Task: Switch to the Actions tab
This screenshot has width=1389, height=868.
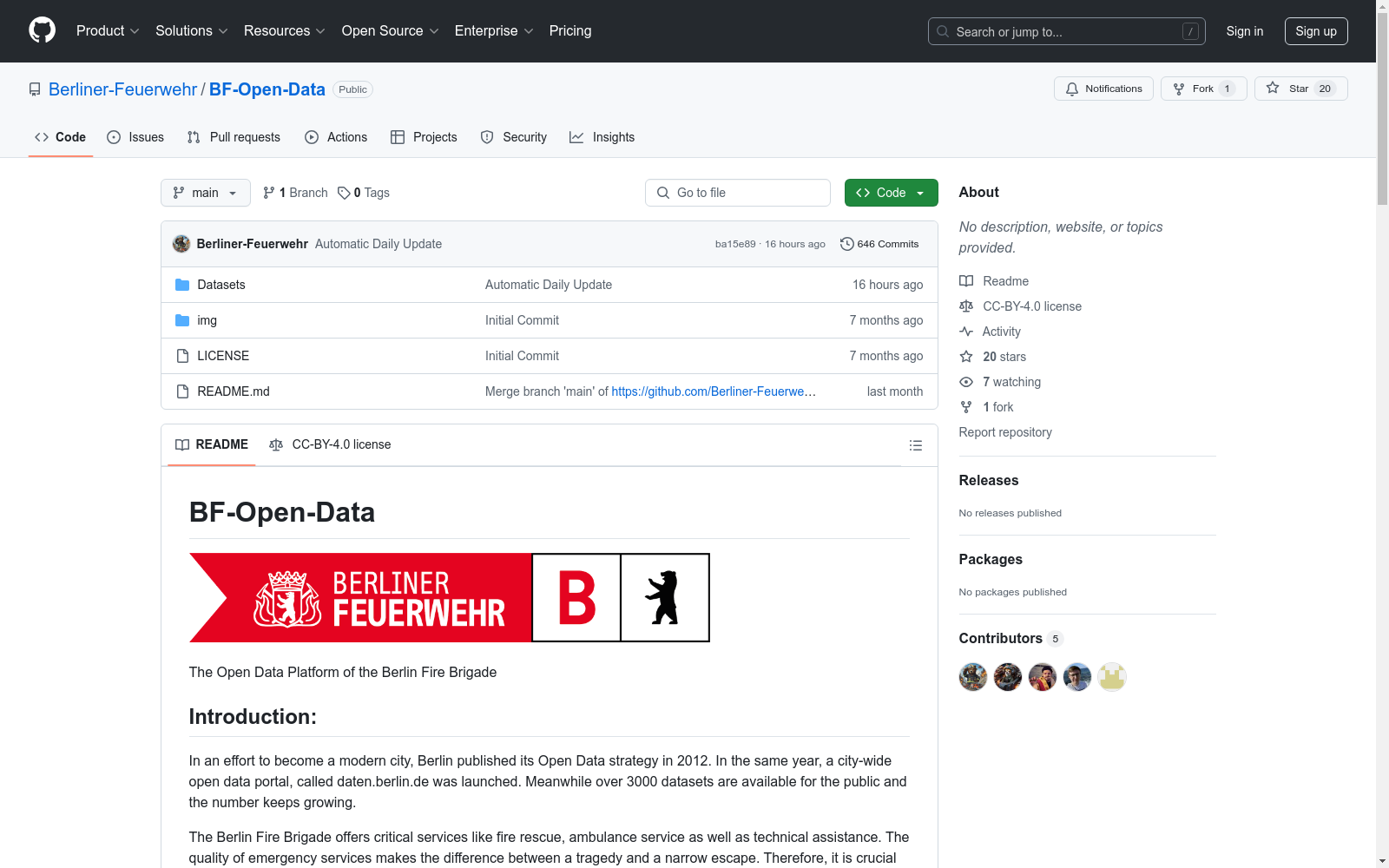Action: click(x=336, y=137)
